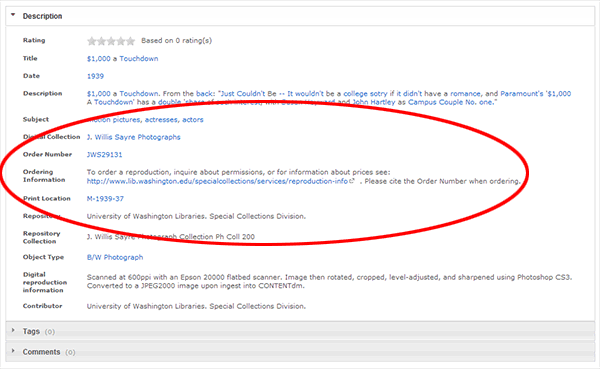Click order number JWS29131
600x369 pixels.
point(104,155)
